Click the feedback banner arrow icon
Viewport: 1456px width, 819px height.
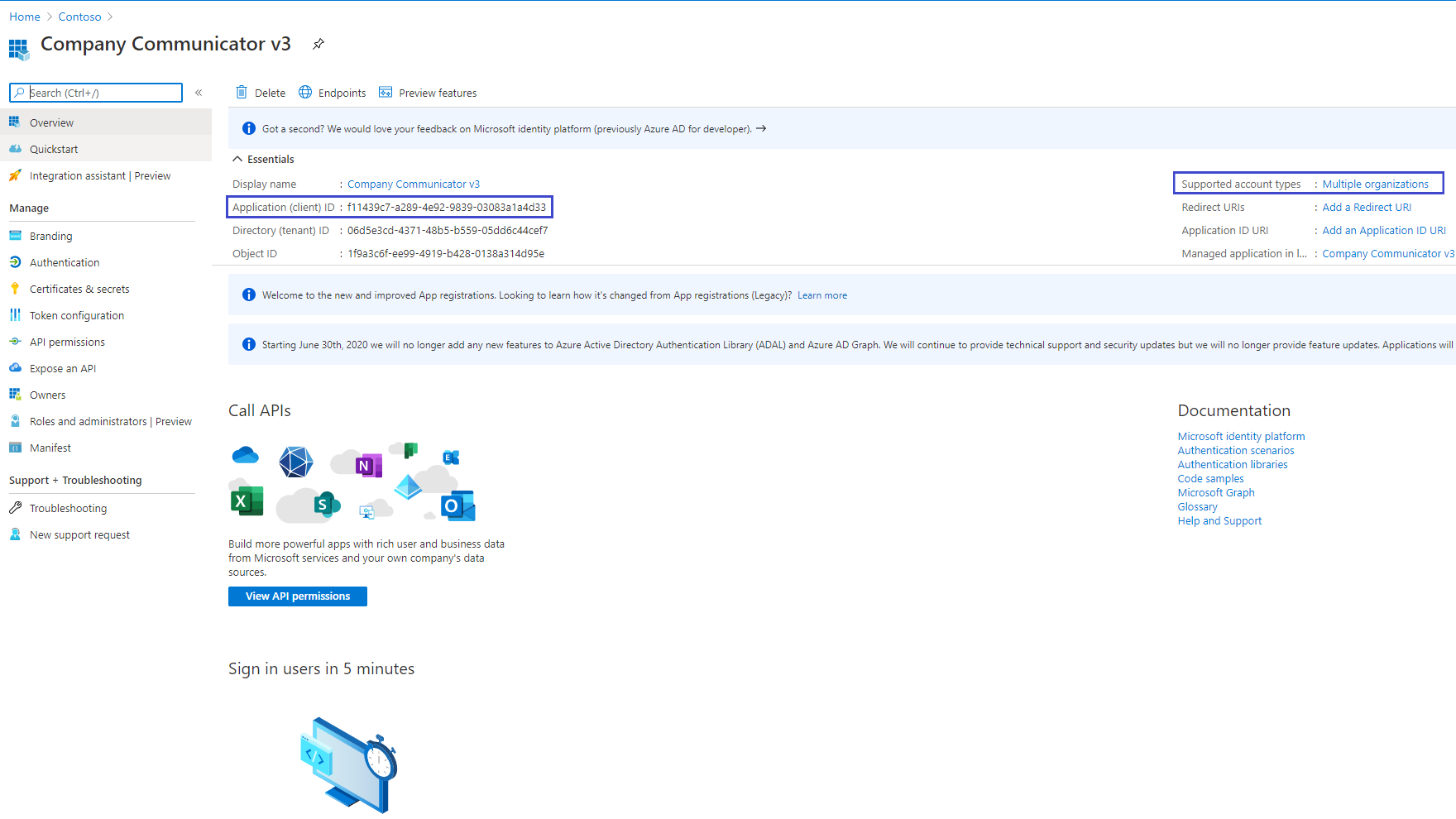[761, 129]
